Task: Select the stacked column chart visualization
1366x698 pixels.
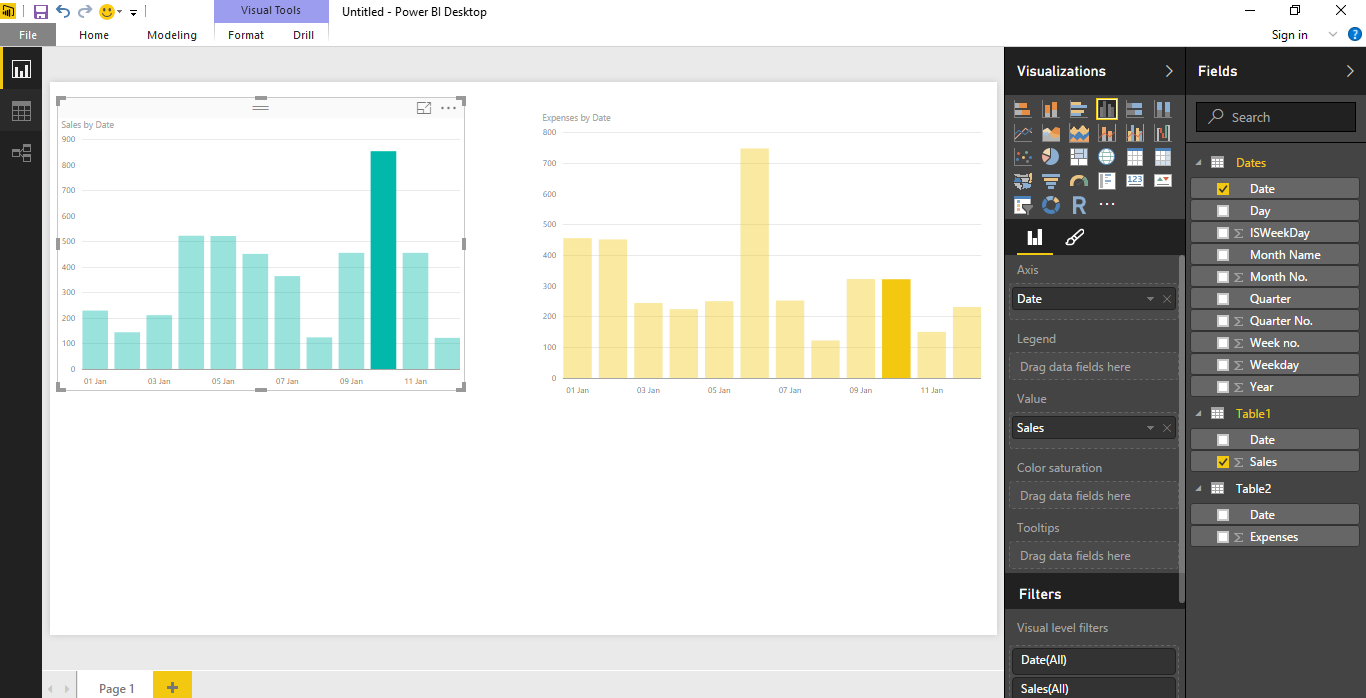Action: coord(1050,109)
